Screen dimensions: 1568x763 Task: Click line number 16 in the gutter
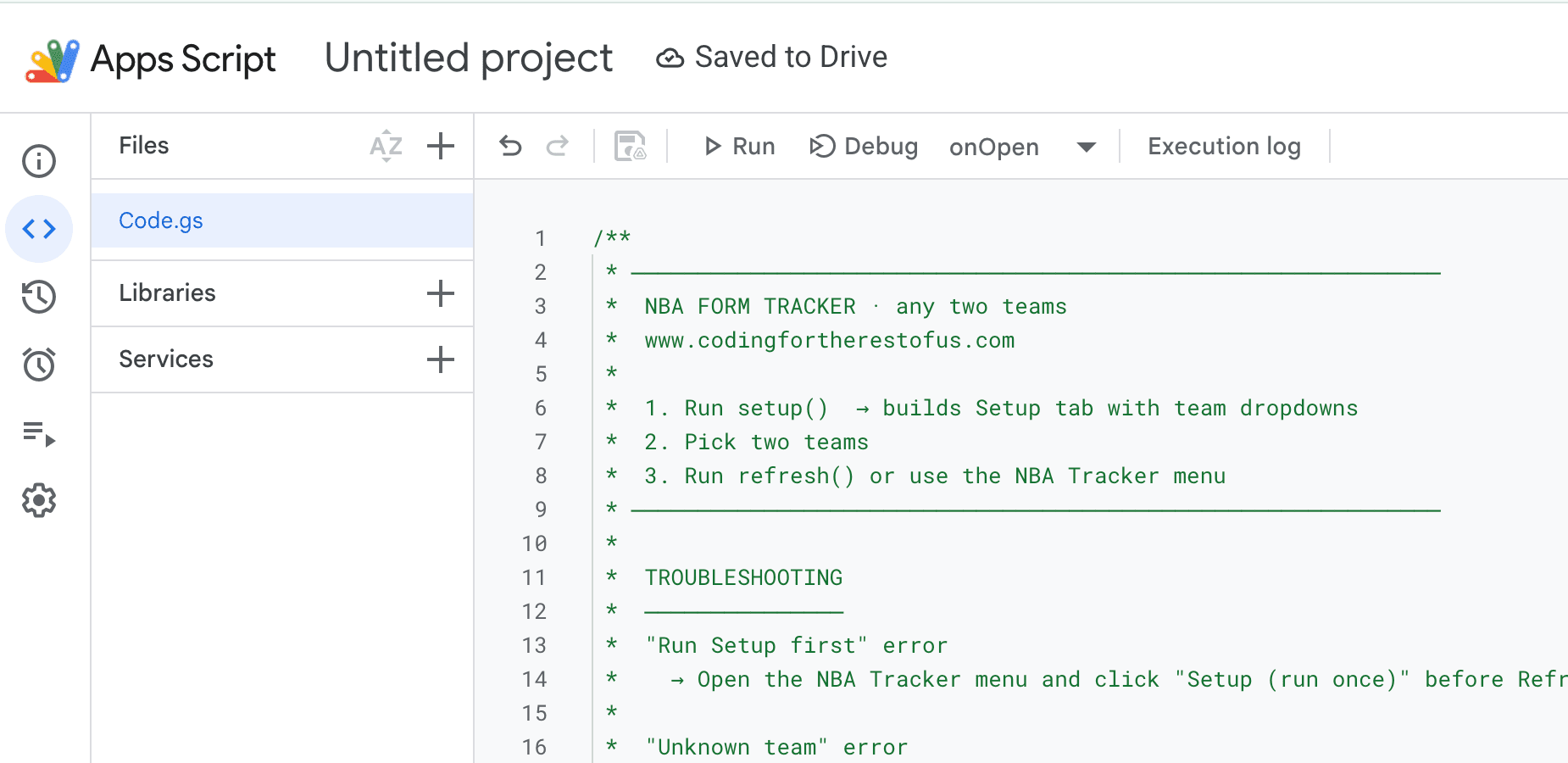(534, 748)
